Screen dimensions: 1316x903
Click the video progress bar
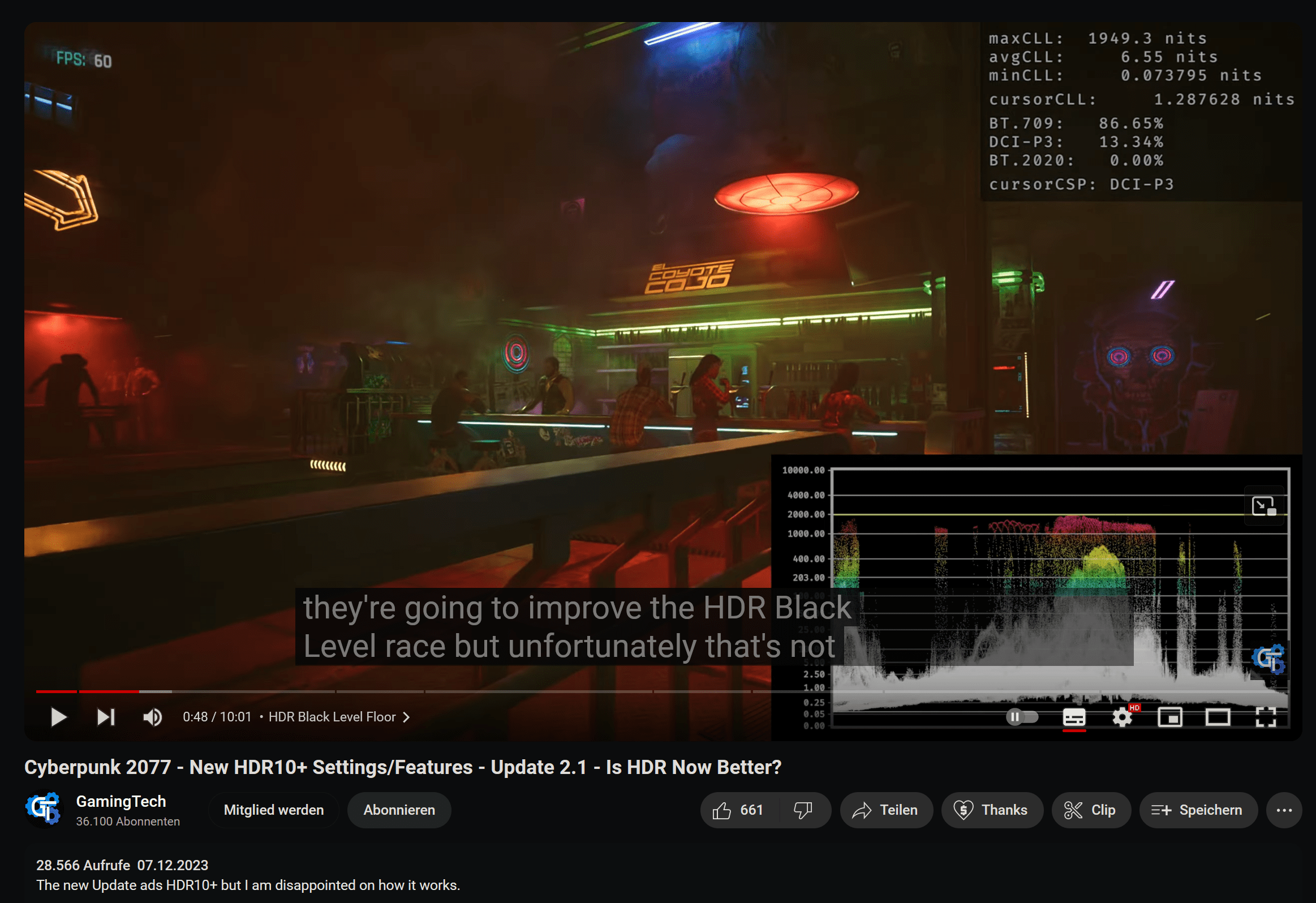tap(663, 691)
